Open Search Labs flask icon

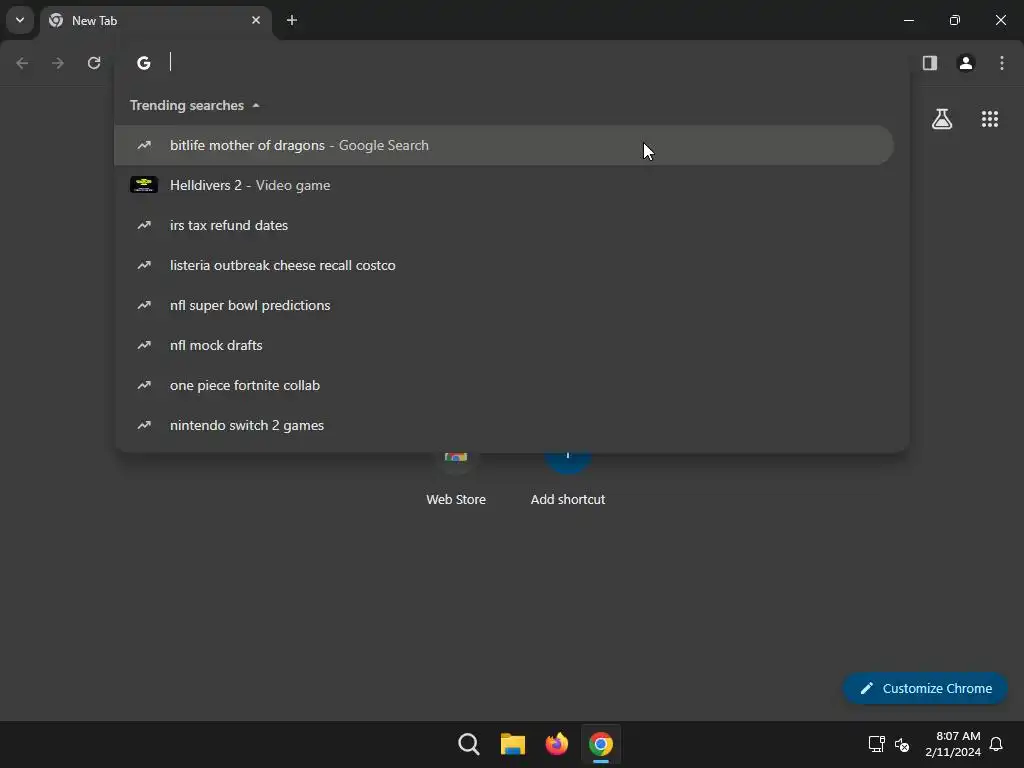coord(942,119)
